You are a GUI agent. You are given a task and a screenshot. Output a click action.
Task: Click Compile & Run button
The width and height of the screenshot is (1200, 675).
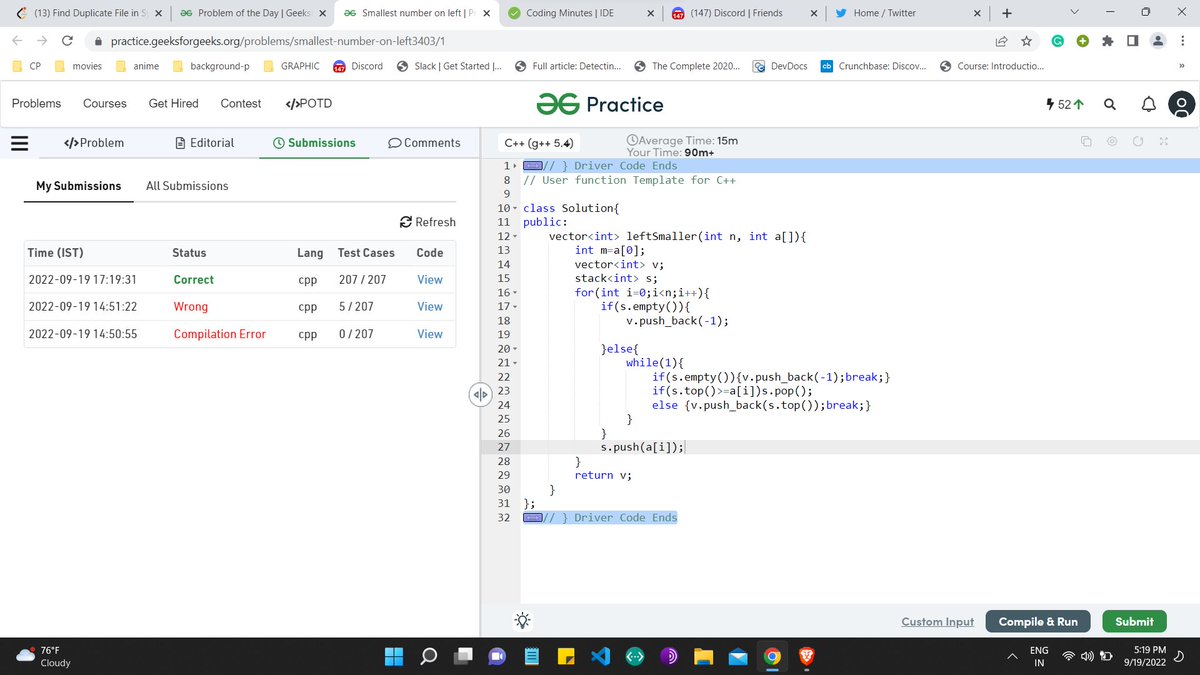click(x=1038, y=621)
